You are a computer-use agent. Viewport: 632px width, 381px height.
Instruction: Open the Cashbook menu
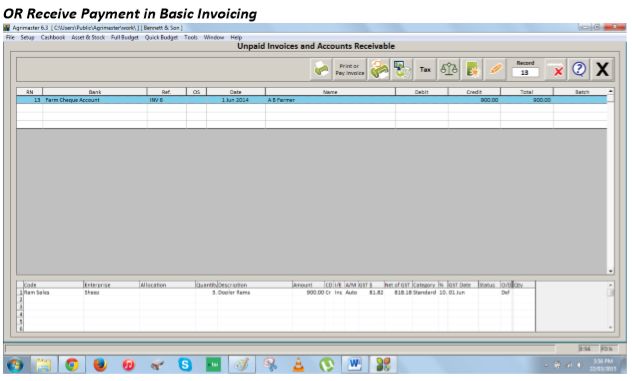(52, 37)
